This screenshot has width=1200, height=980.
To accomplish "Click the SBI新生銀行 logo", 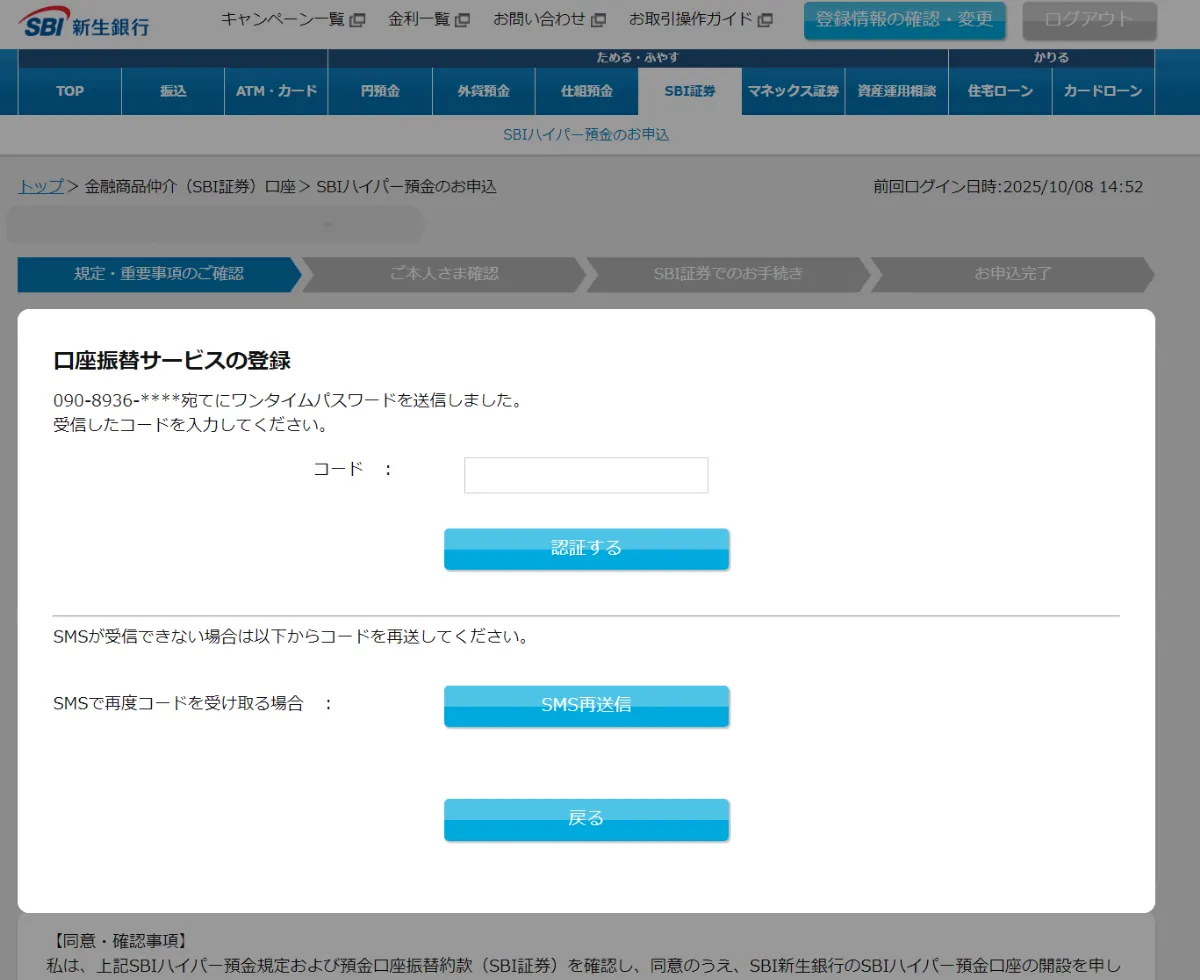I will [x=85, y=21].
